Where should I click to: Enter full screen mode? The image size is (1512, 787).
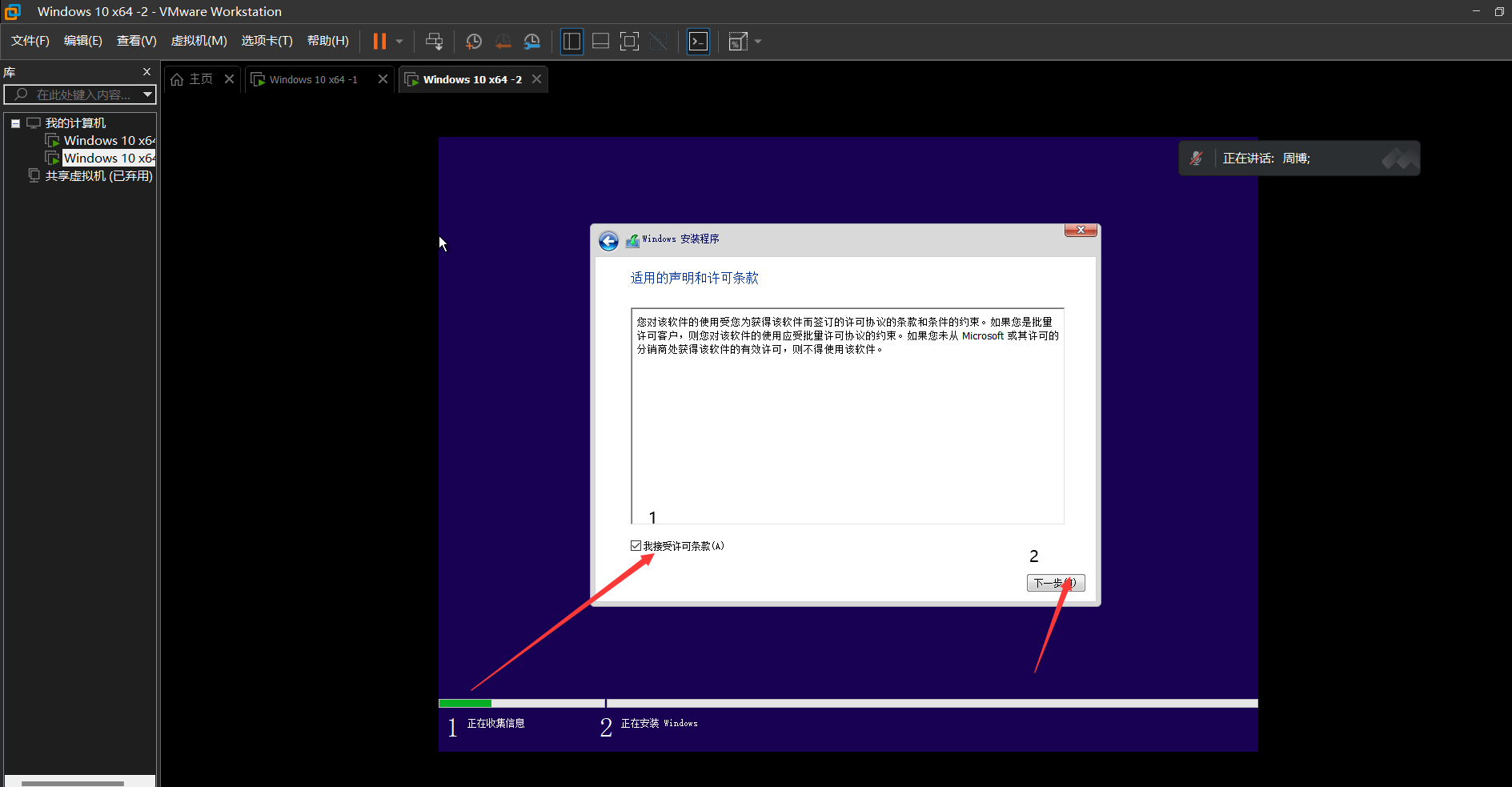point(630,41)
